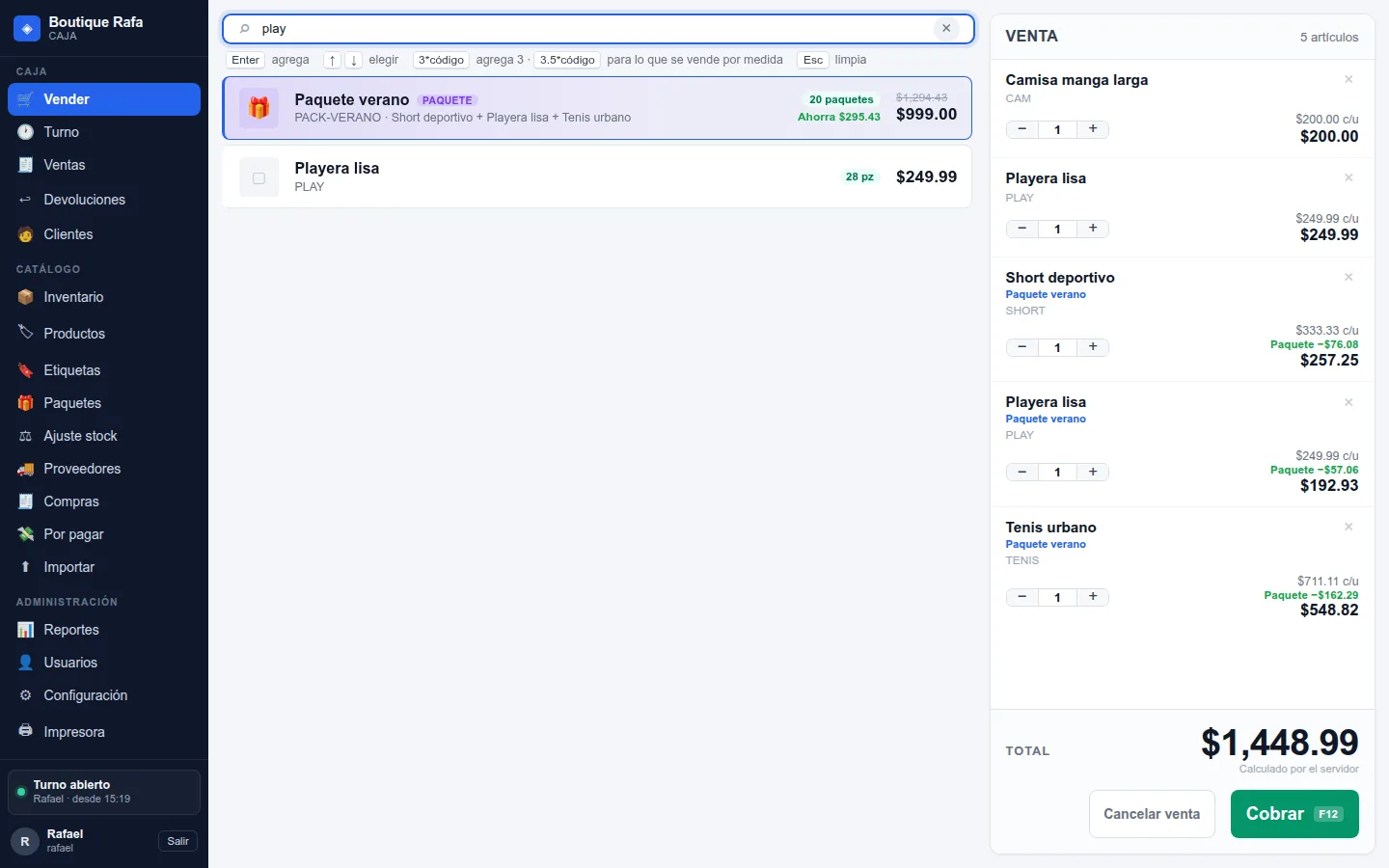
Task: Clear the search field with the X
Action: click(946, 29)
